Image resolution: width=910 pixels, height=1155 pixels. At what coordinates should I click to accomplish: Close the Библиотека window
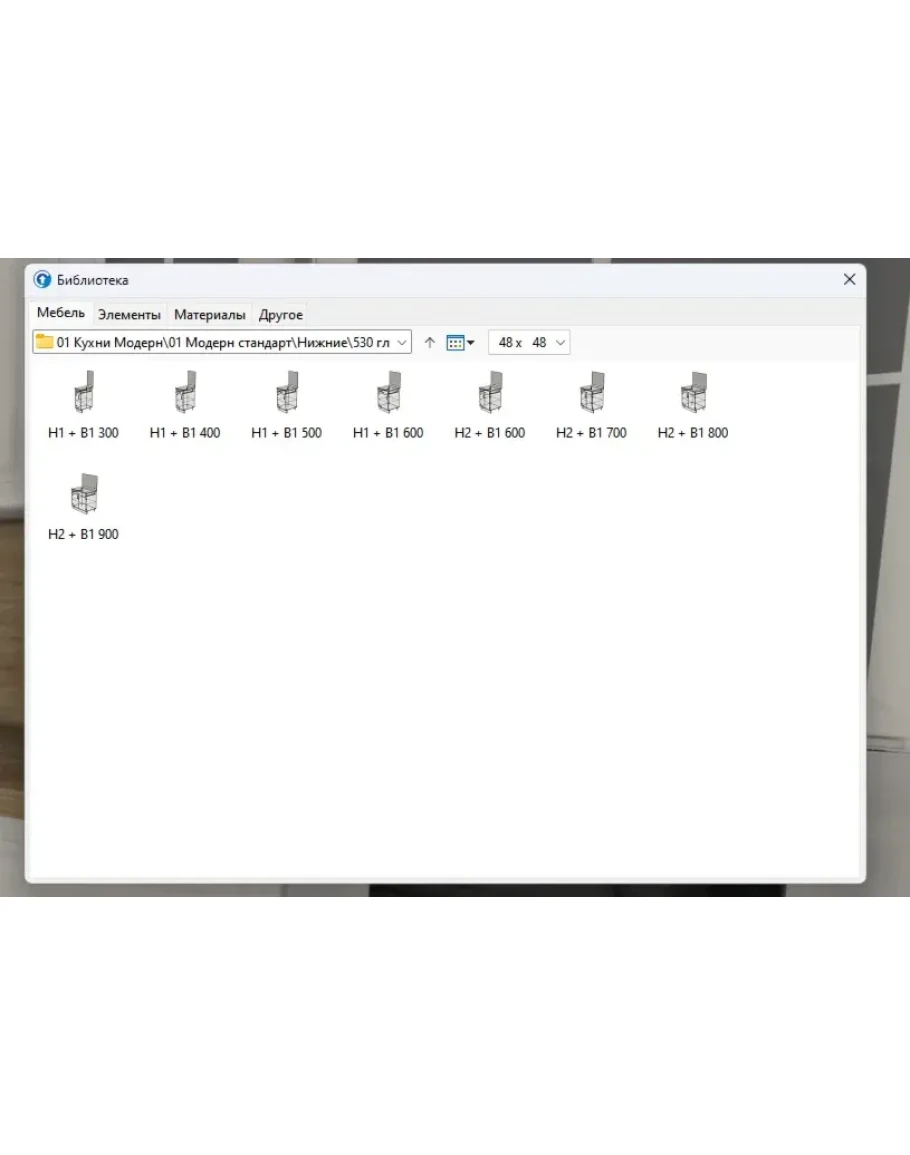[849, 280]
